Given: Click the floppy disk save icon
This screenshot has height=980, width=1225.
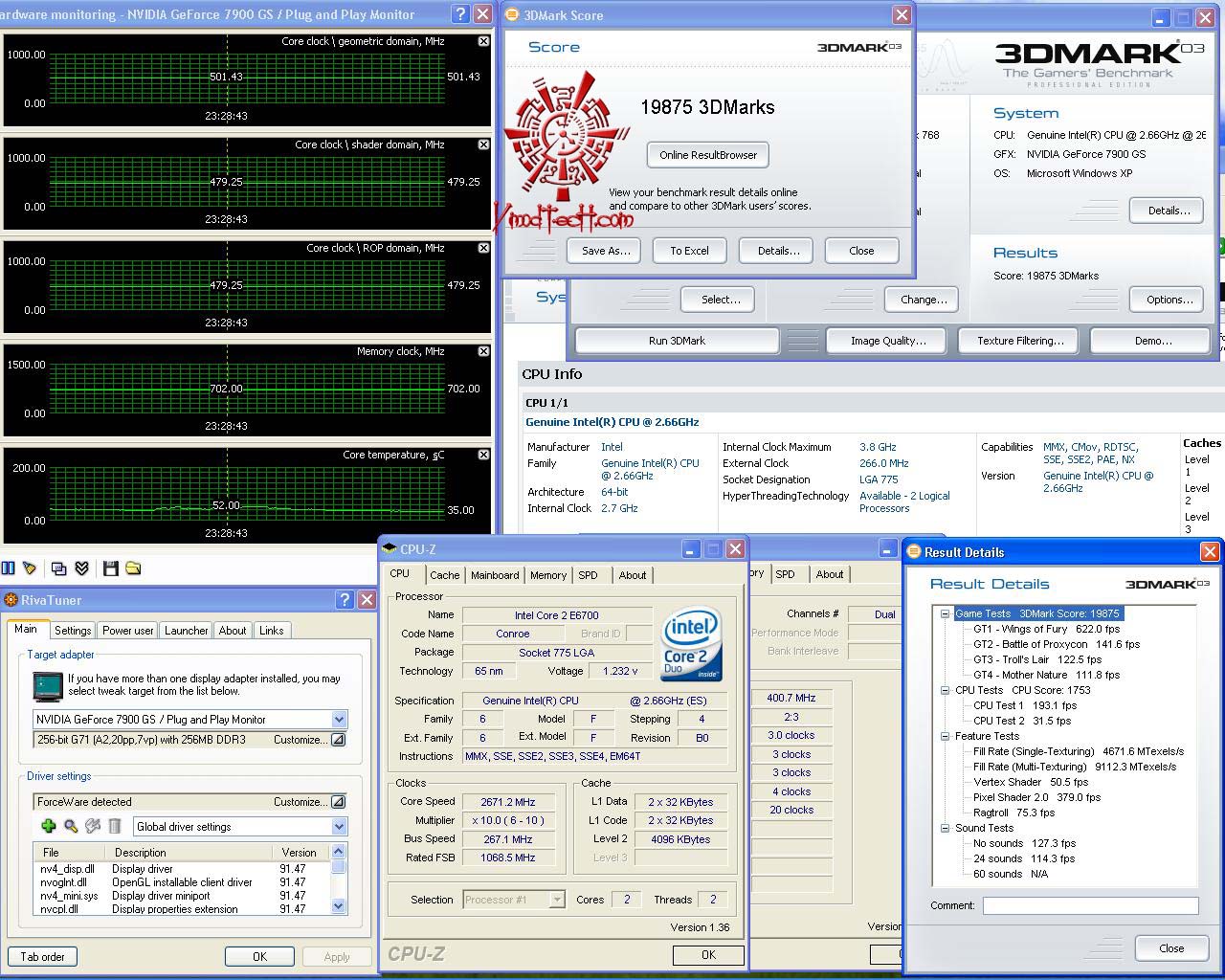Looking at the screenshot, I should (x=111, y=568).
